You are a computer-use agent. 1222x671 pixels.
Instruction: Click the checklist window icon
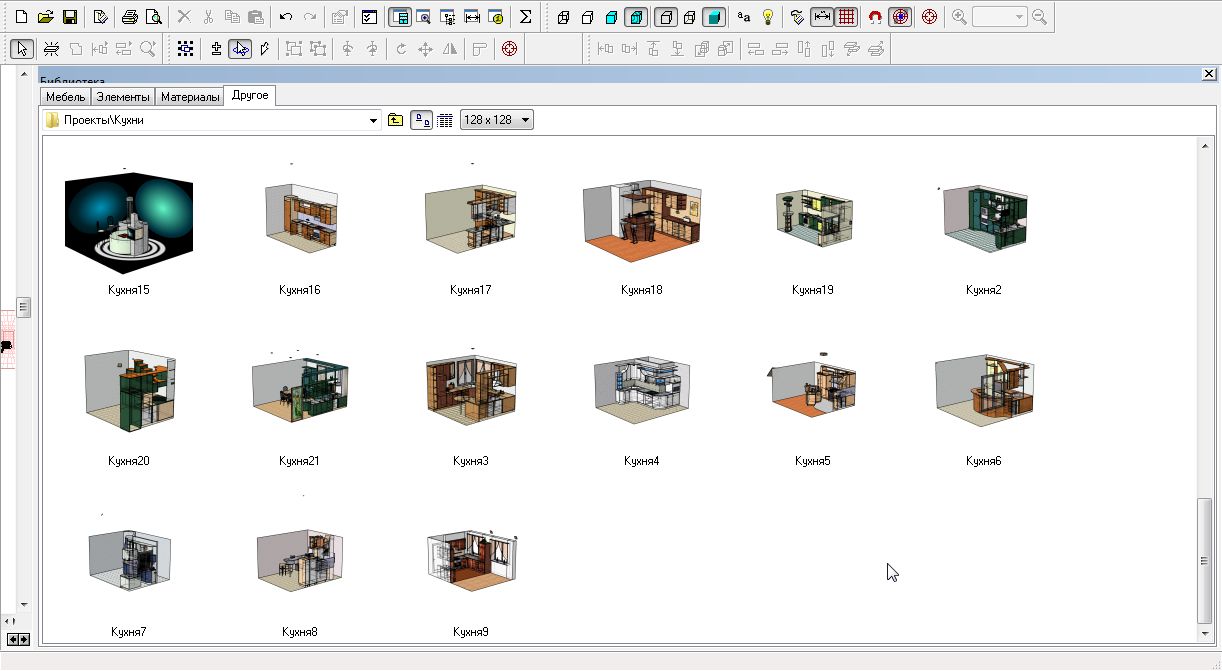369,17
